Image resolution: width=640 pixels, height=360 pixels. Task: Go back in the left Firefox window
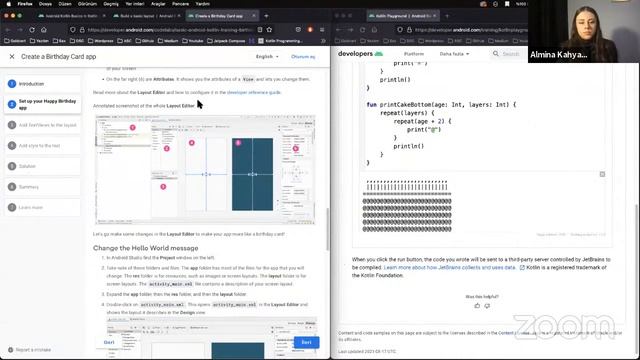[x=8, y=30]
